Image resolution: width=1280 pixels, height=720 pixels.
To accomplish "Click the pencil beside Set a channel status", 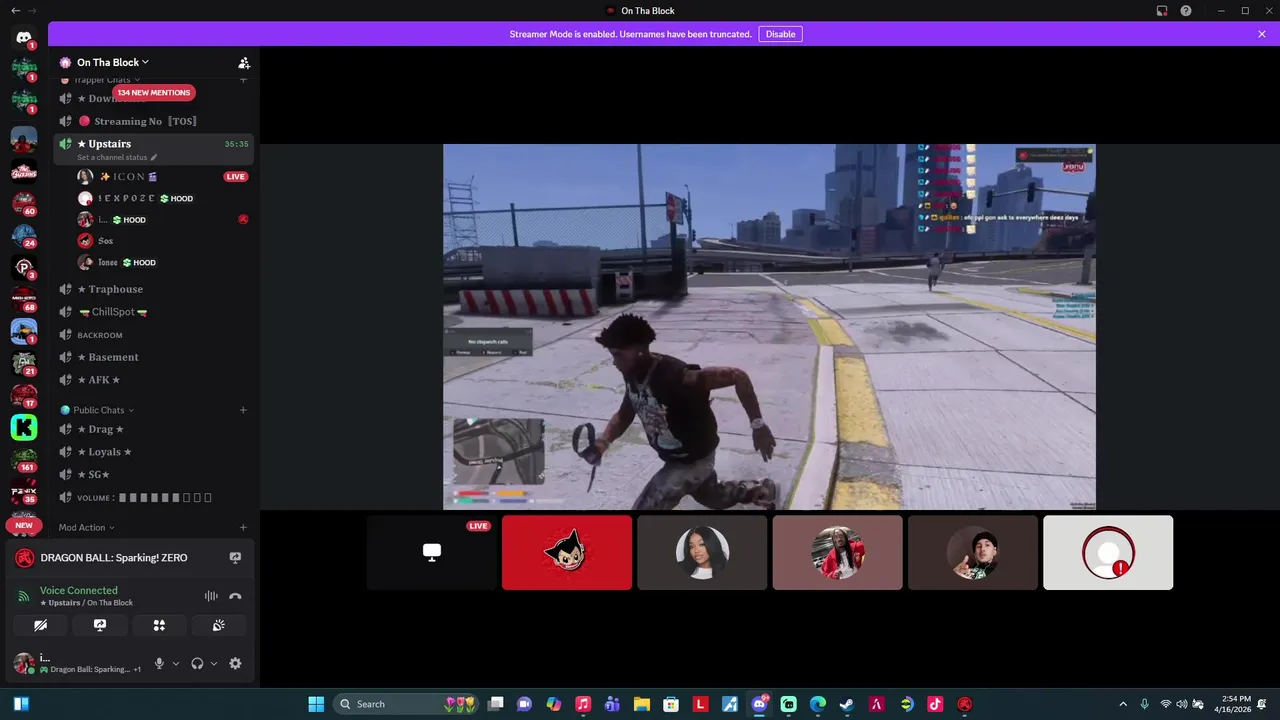I will [154, 158].
